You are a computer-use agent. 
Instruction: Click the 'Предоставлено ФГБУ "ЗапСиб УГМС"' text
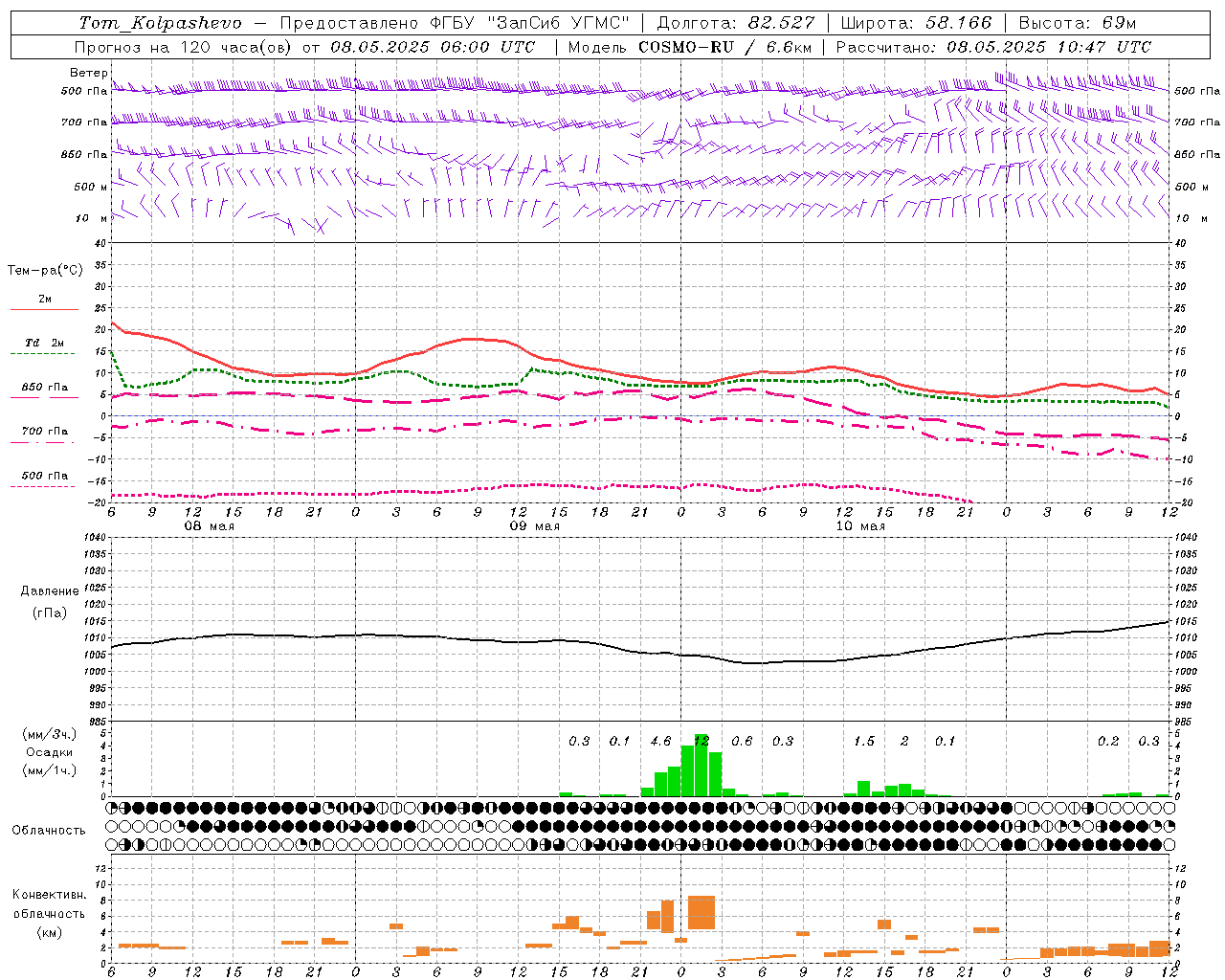455,23
